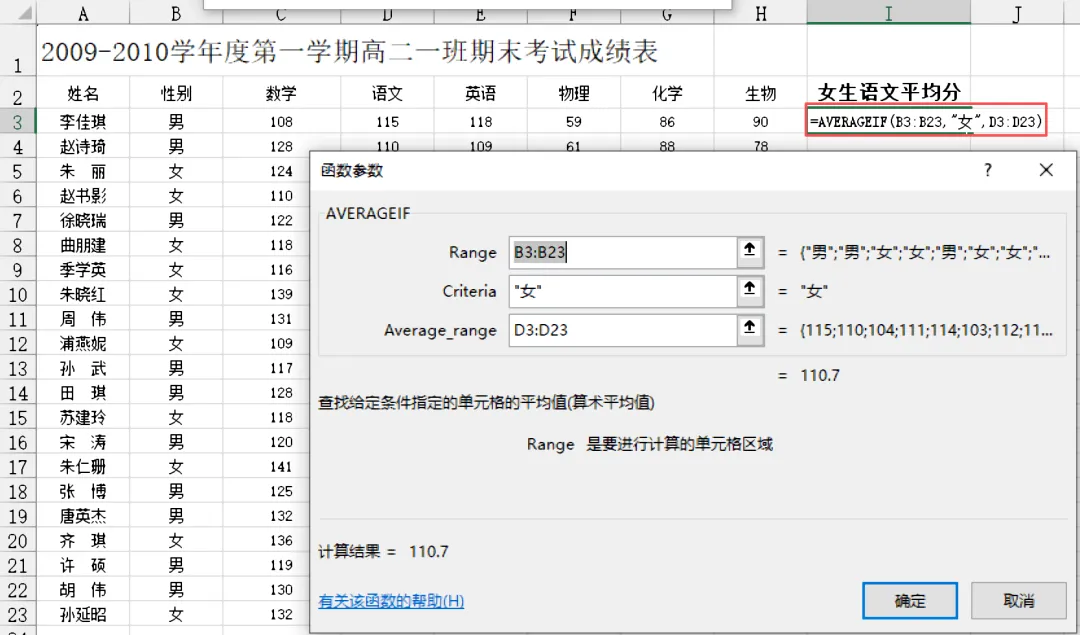The height and width of the screenshot is (635, 1080).
Task: Click the name cell 季学英
Action: click(x=83, y=270)
